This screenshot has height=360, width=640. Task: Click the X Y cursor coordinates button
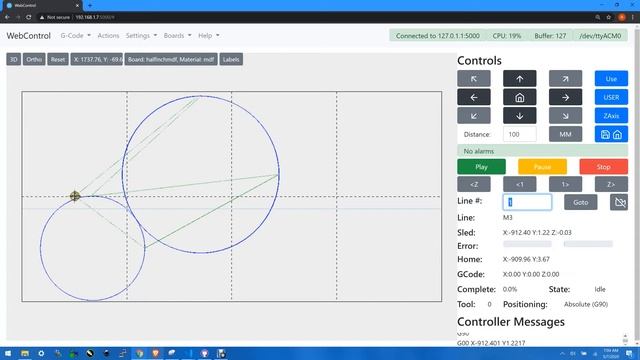tap(96, 59)
